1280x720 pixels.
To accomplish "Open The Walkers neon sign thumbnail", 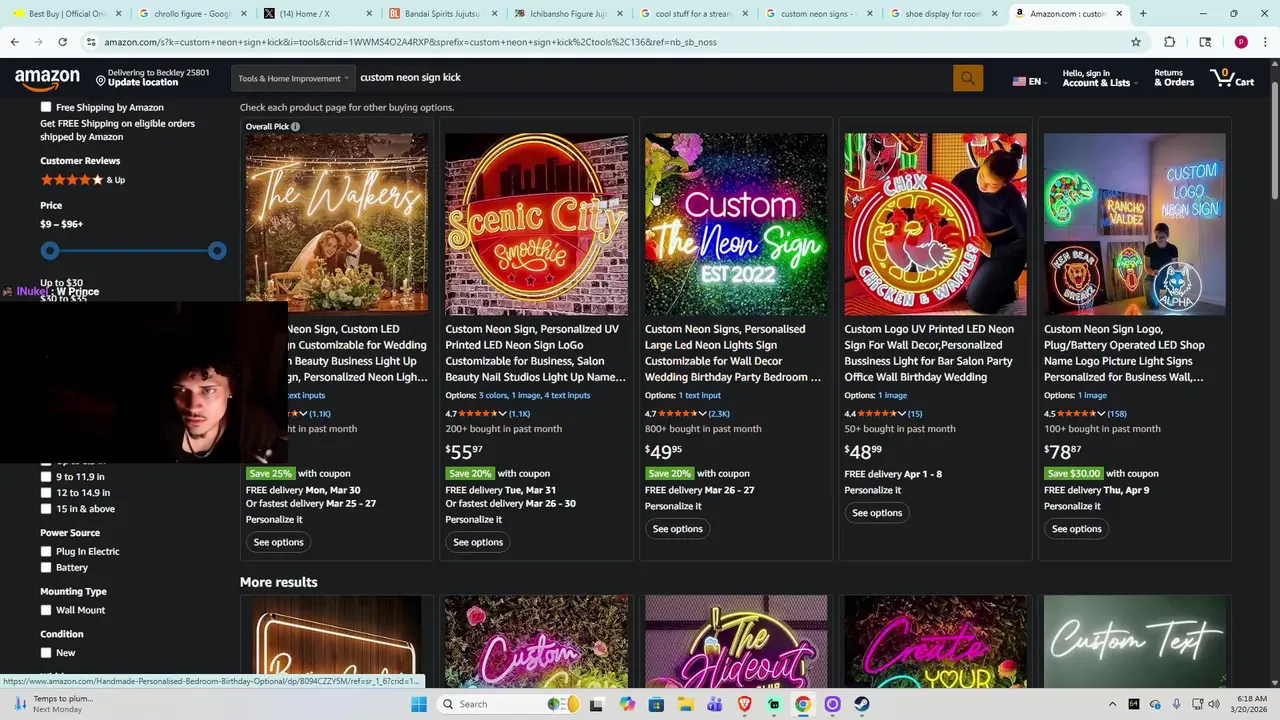I will [337, 224].
